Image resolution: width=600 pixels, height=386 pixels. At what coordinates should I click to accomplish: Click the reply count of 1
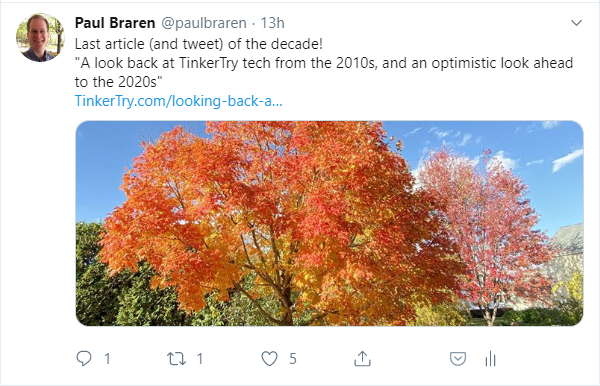pyautogui.click(x=108, y=359)
